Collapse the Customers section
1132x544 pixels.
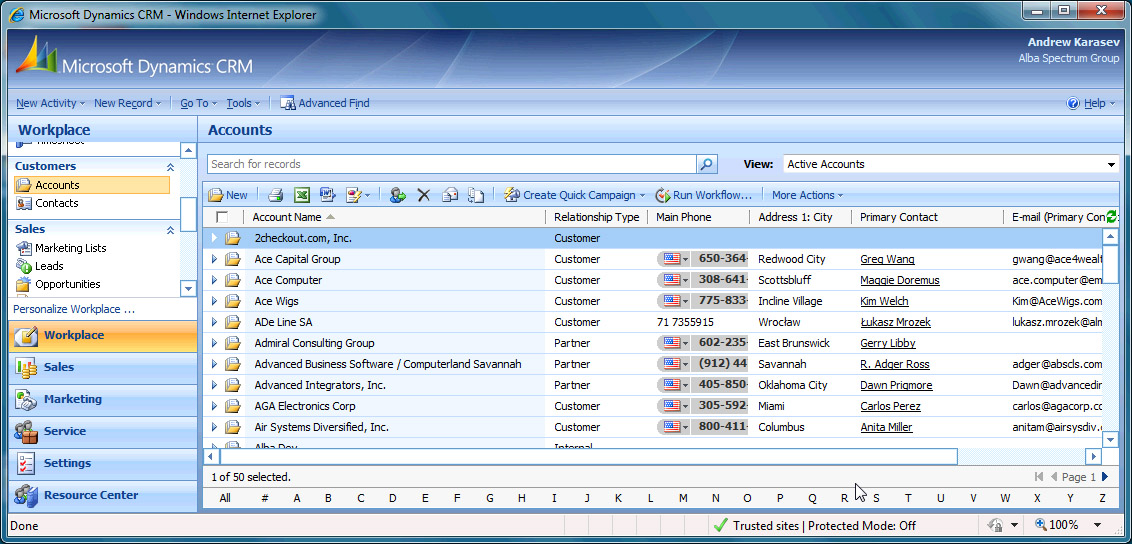[170, 167]
